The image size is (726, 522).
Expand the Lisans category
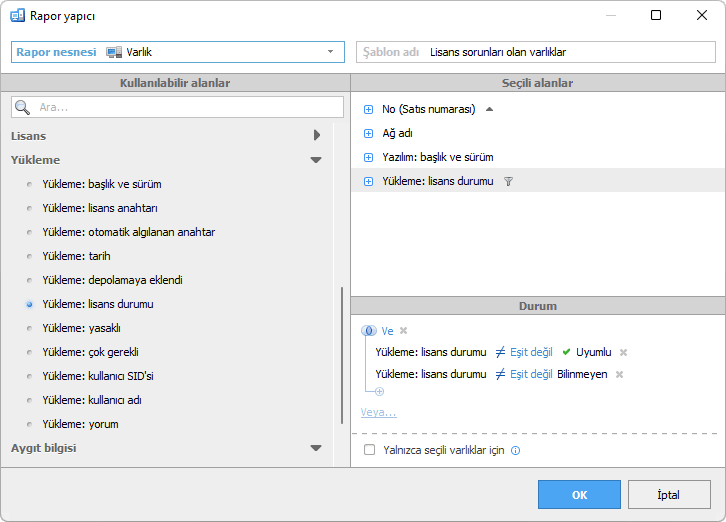point(316,135)
